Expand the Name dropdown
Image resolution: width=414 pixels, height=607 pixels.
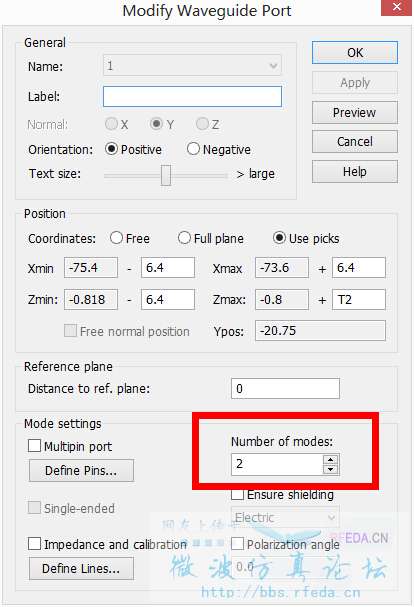273,65
